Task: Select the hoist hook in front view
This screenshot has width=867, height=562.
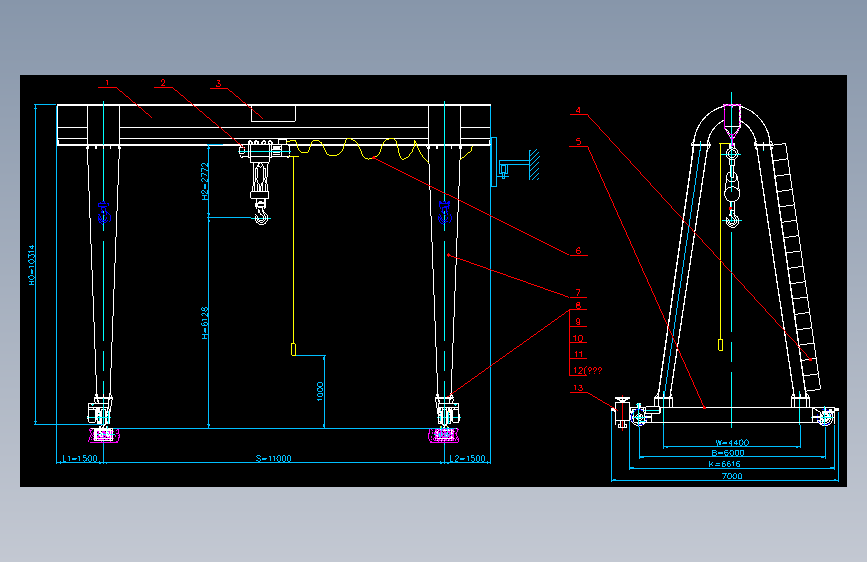Action: tap(262, 213)
